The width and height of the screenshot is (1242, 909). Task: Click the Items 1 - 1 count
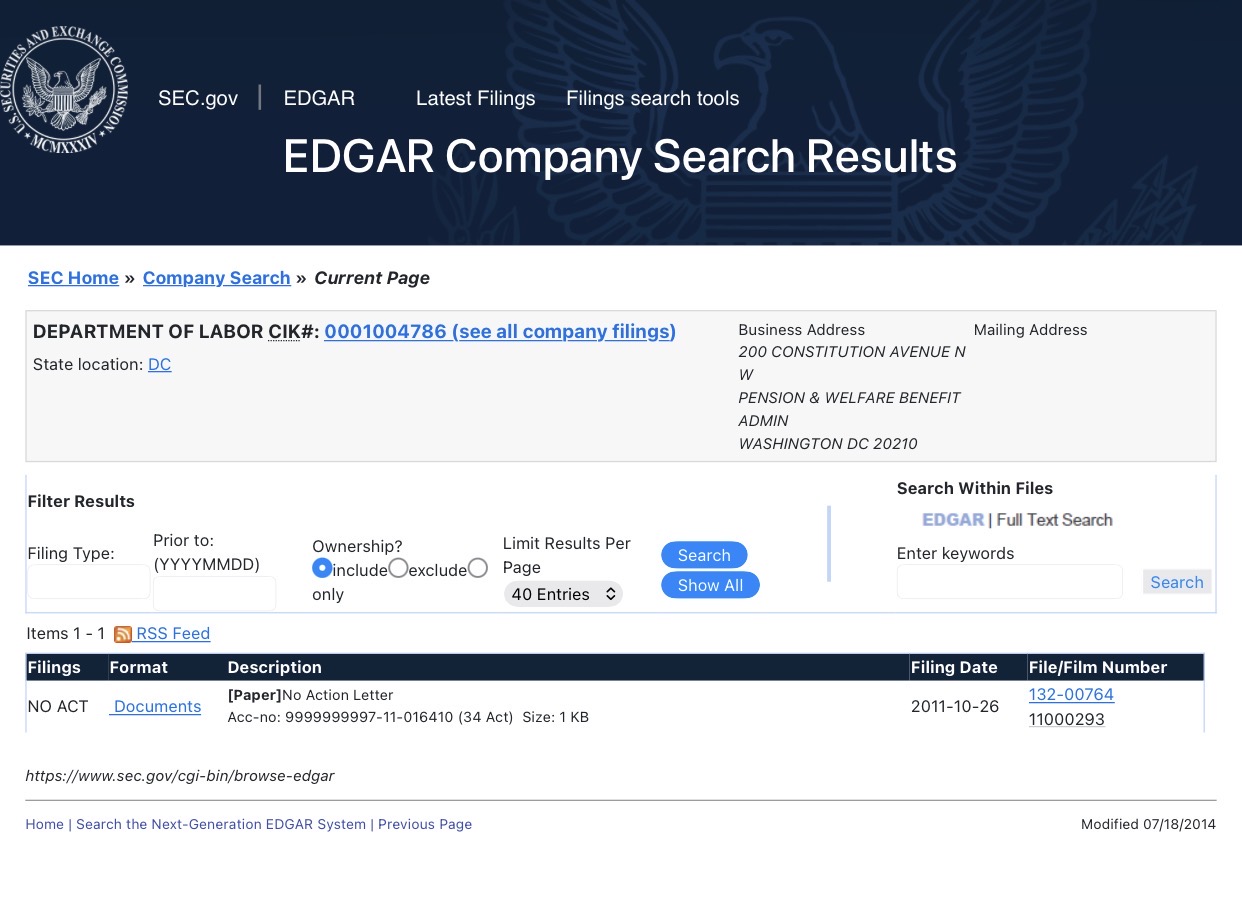(66, 633)
